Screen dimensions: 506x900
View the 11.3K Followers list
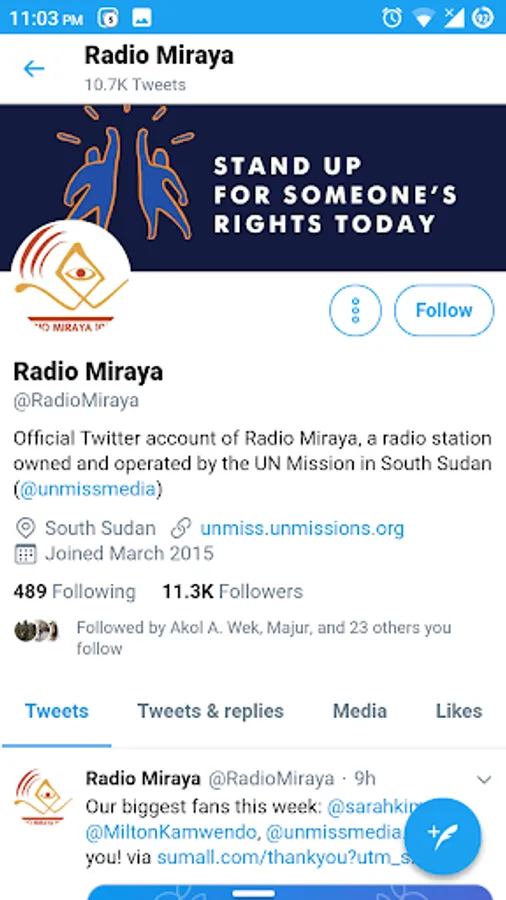click(232, 591)
